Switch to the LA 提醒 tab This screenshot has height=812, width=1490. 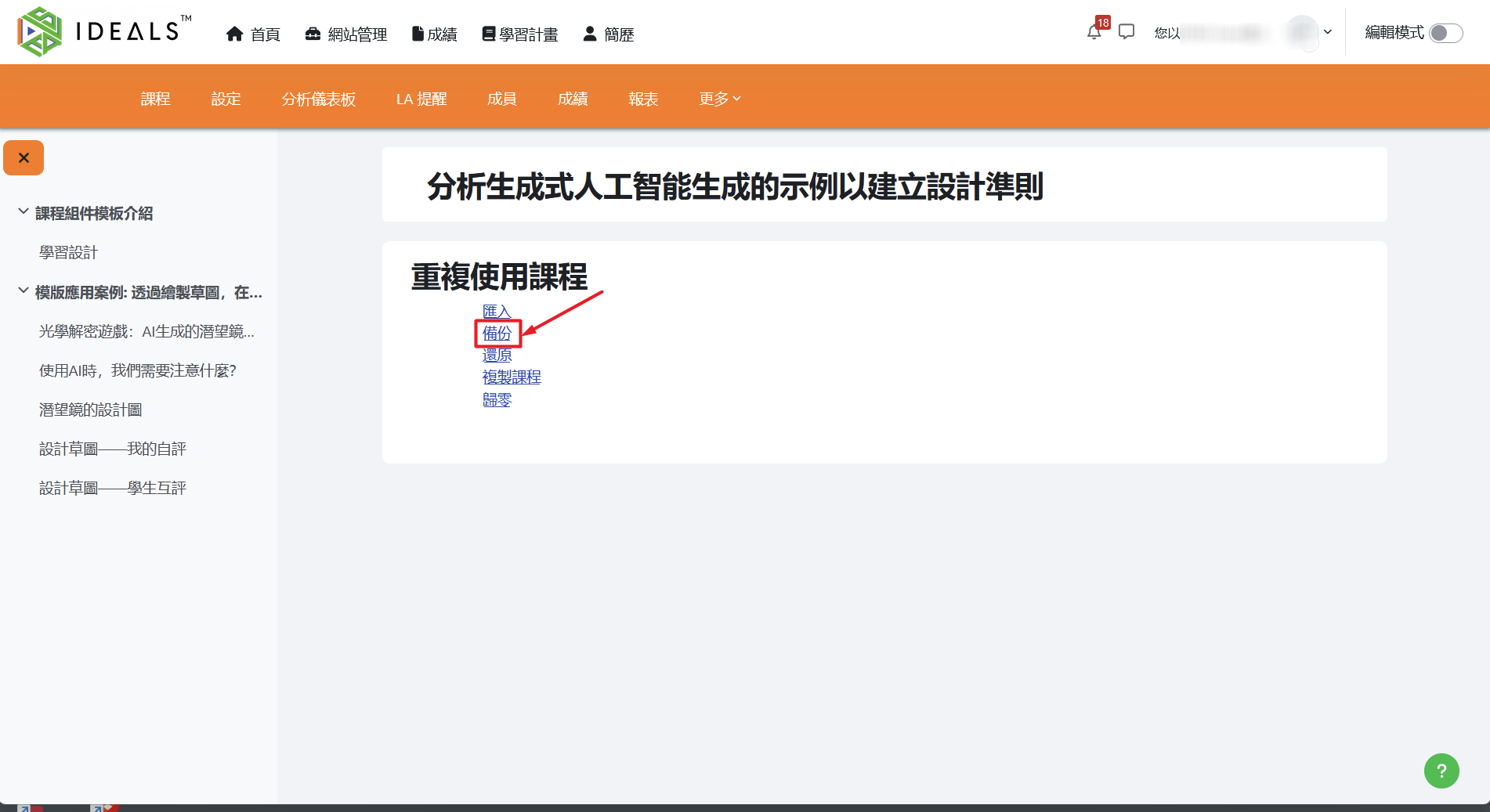pos(421,99)
